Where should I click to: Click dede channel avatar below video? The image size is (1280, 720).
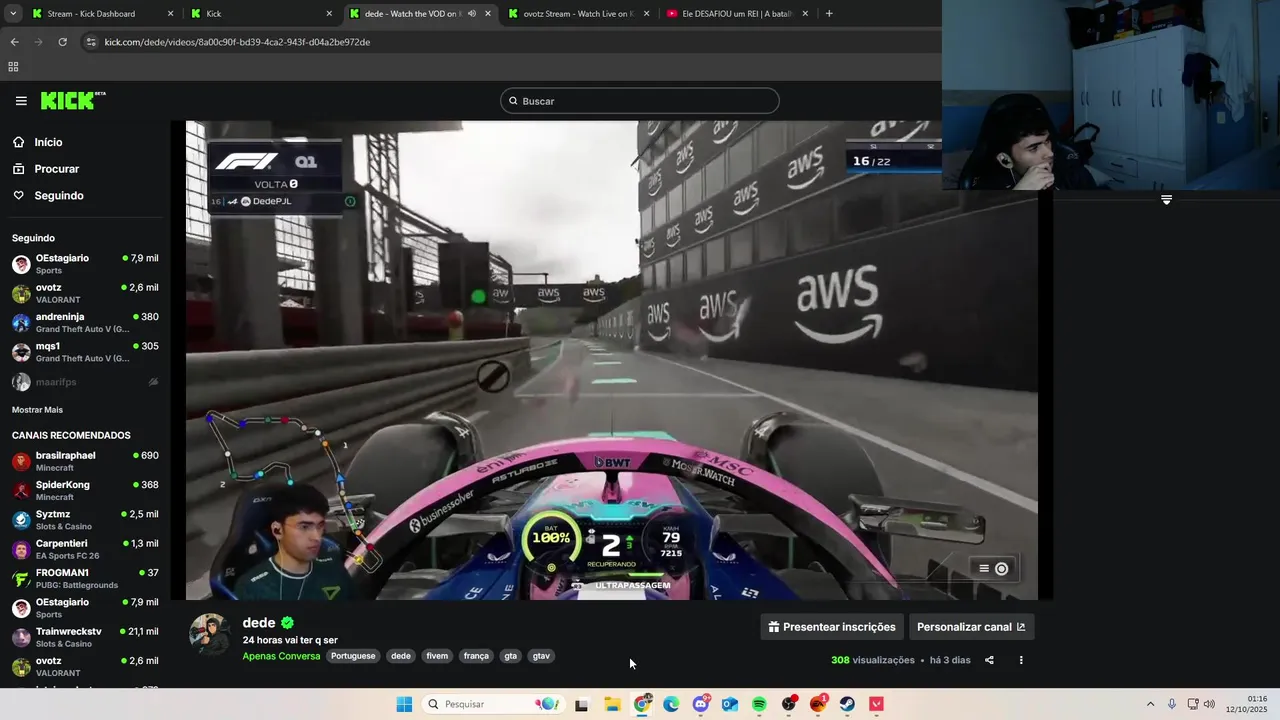coord(210,634)
